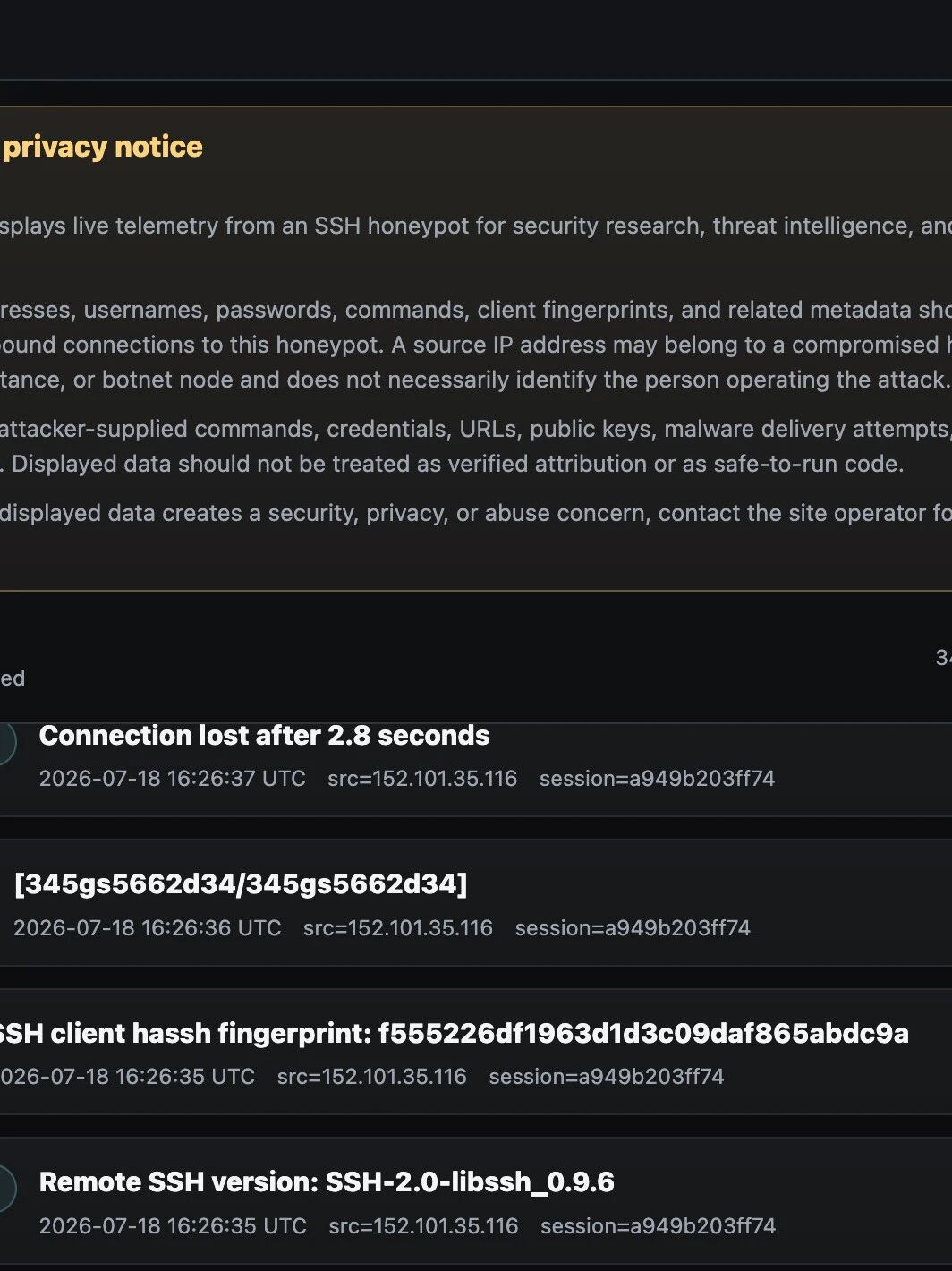Click src IP in Connection lost row
The height and width of the screenshot is (1271, 952).
coord(422,779)
